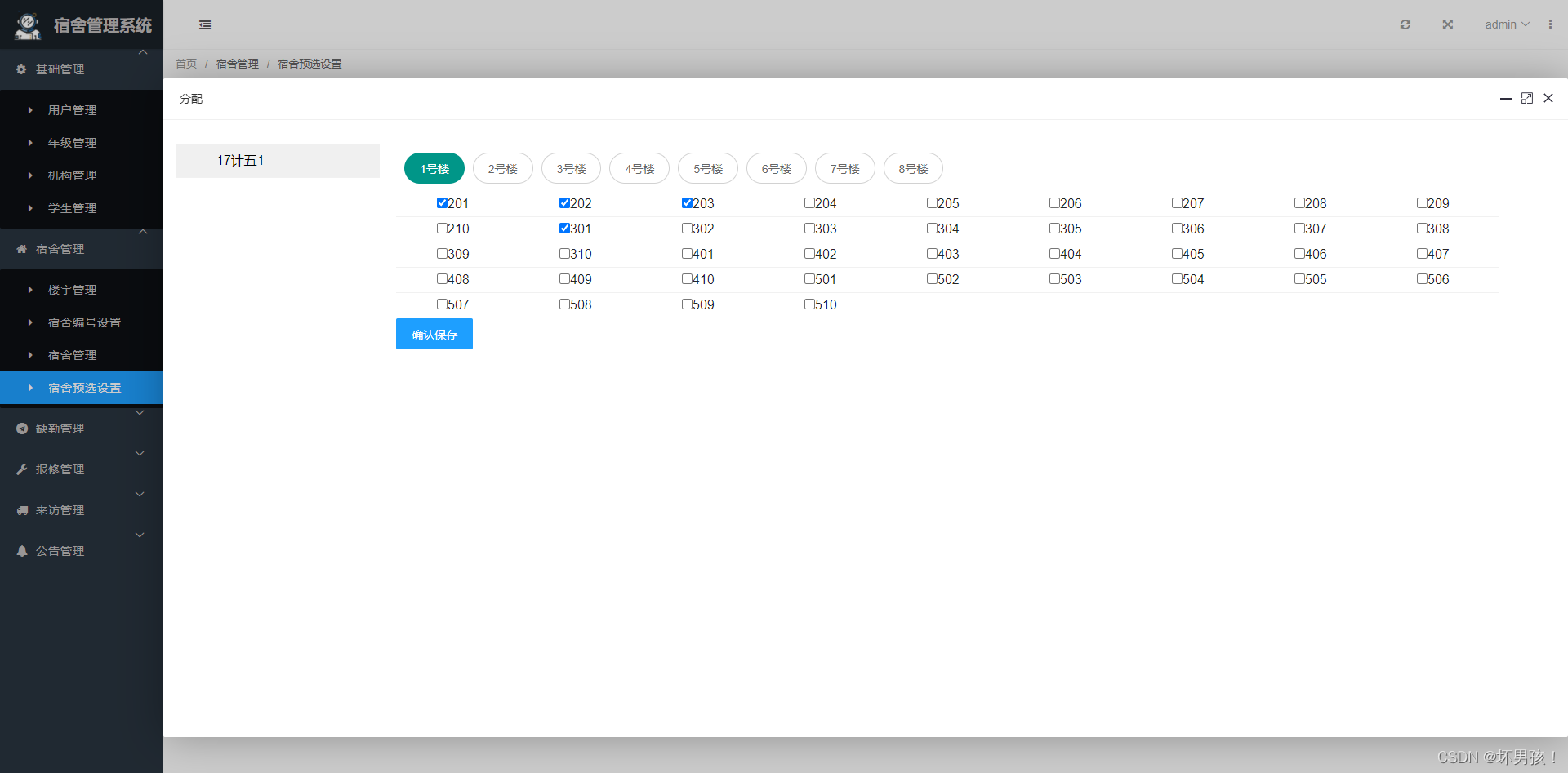Expand the 公告管理 menu chevron

(140, 535)
